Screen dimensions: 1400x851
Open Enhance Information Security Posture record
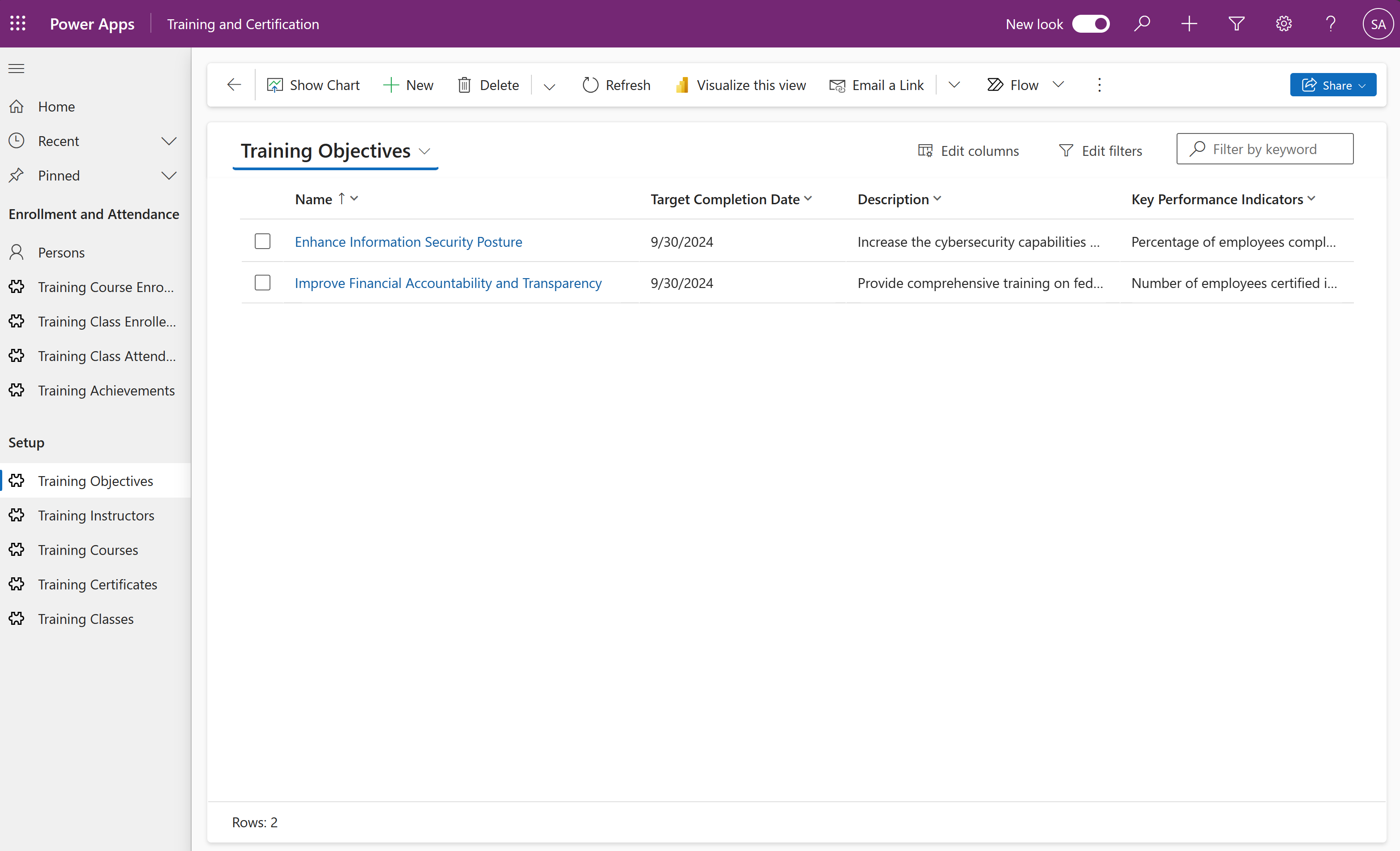click(408, 241)
